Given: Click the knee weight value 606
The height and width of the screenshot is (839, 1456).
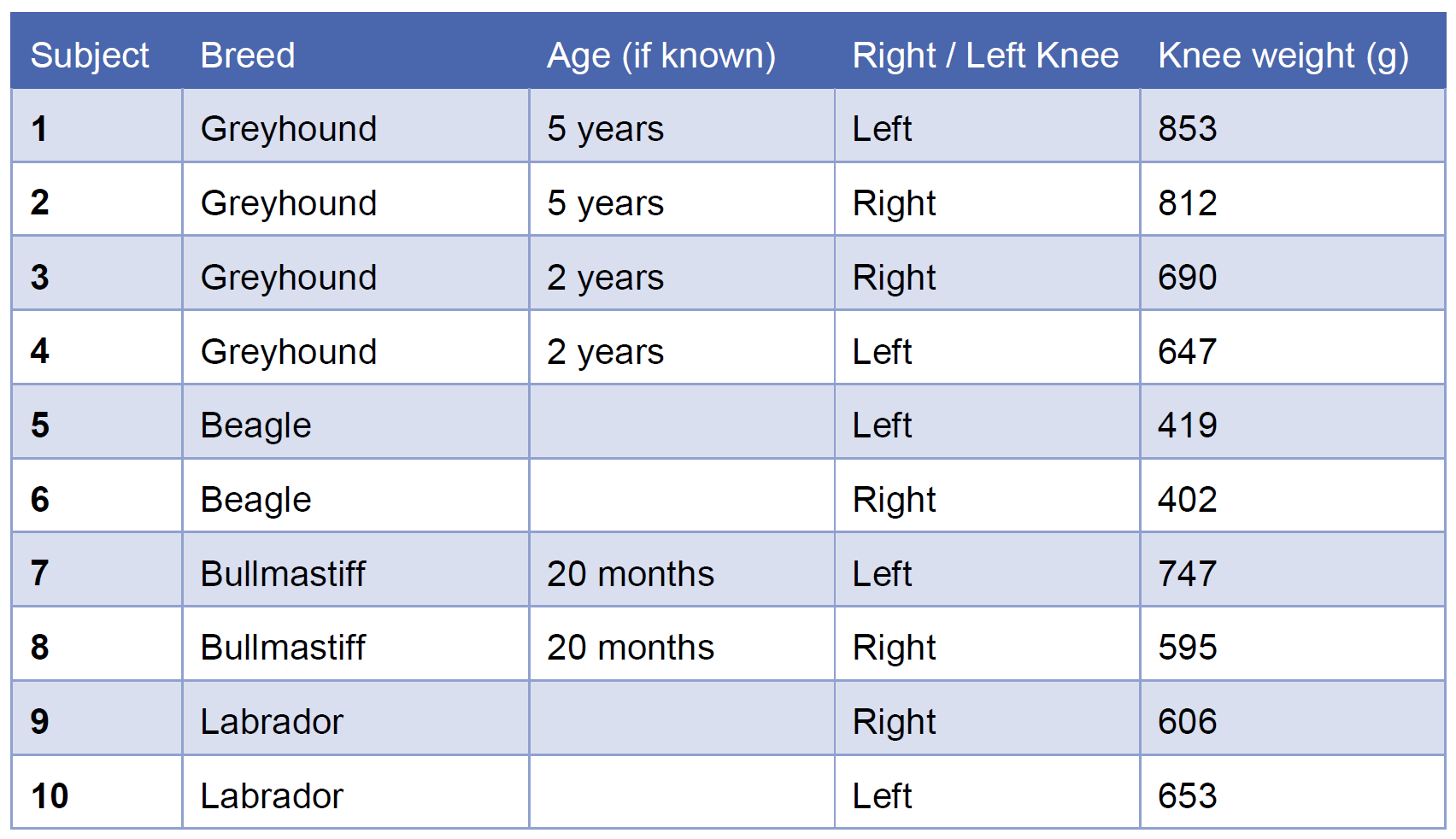Looking at the screenshot, I should 1188,722.
